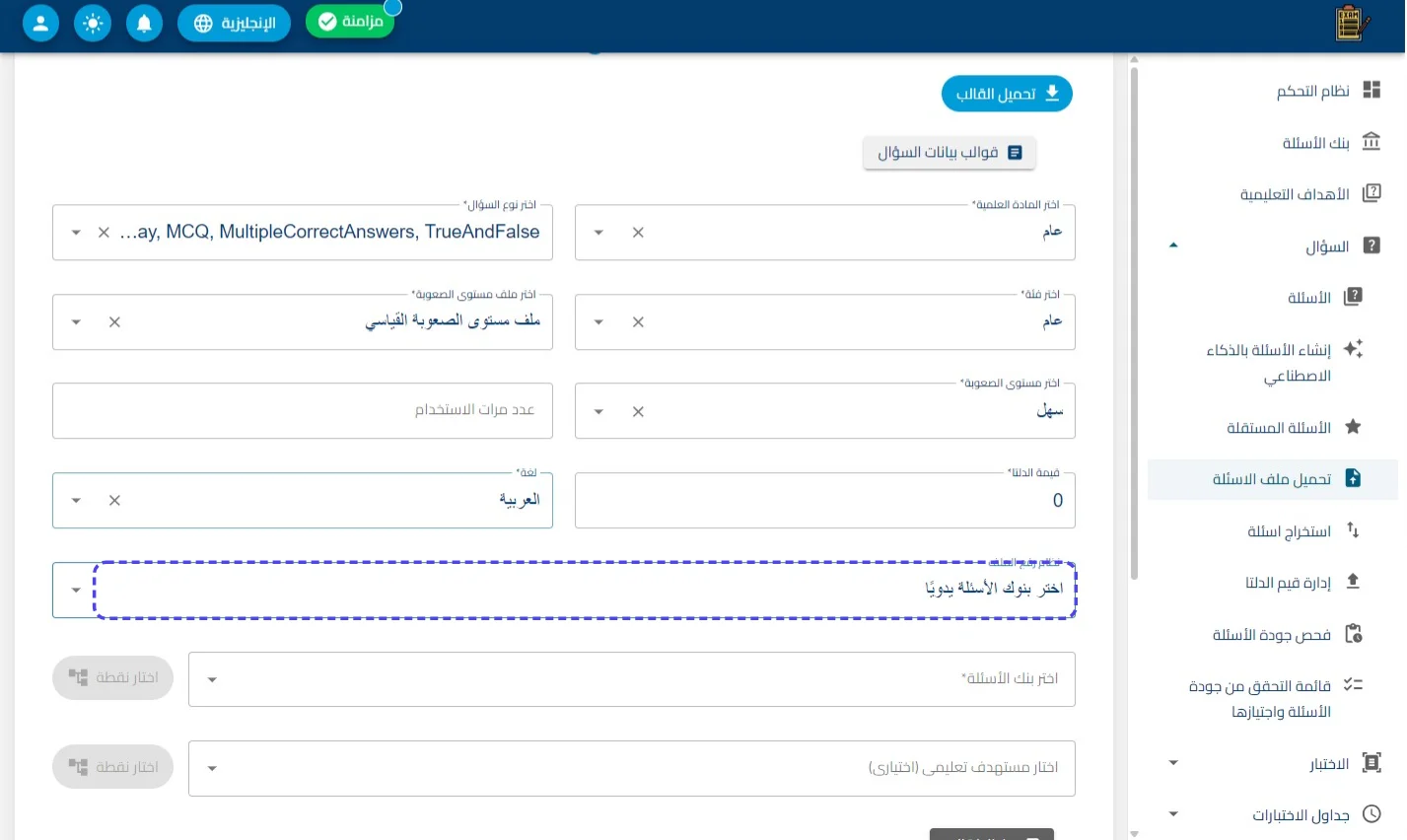Click the AI sparkle icon
Viewport: 1407px width, 840px height.
[1353, 348]
